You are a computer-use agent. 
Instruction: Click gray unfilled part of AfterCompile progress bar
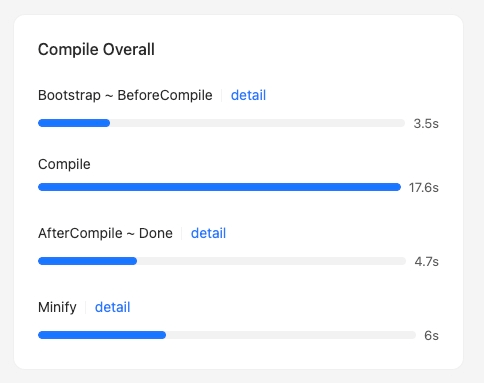(271, 261)
